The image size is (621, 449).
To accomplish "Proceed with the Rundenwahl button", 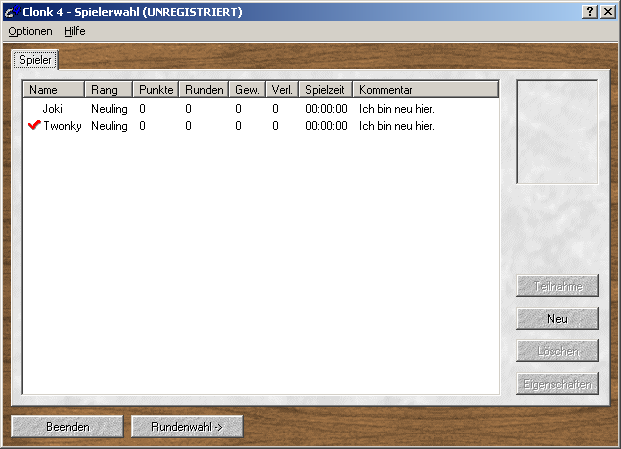I will [x=187, y=427].
